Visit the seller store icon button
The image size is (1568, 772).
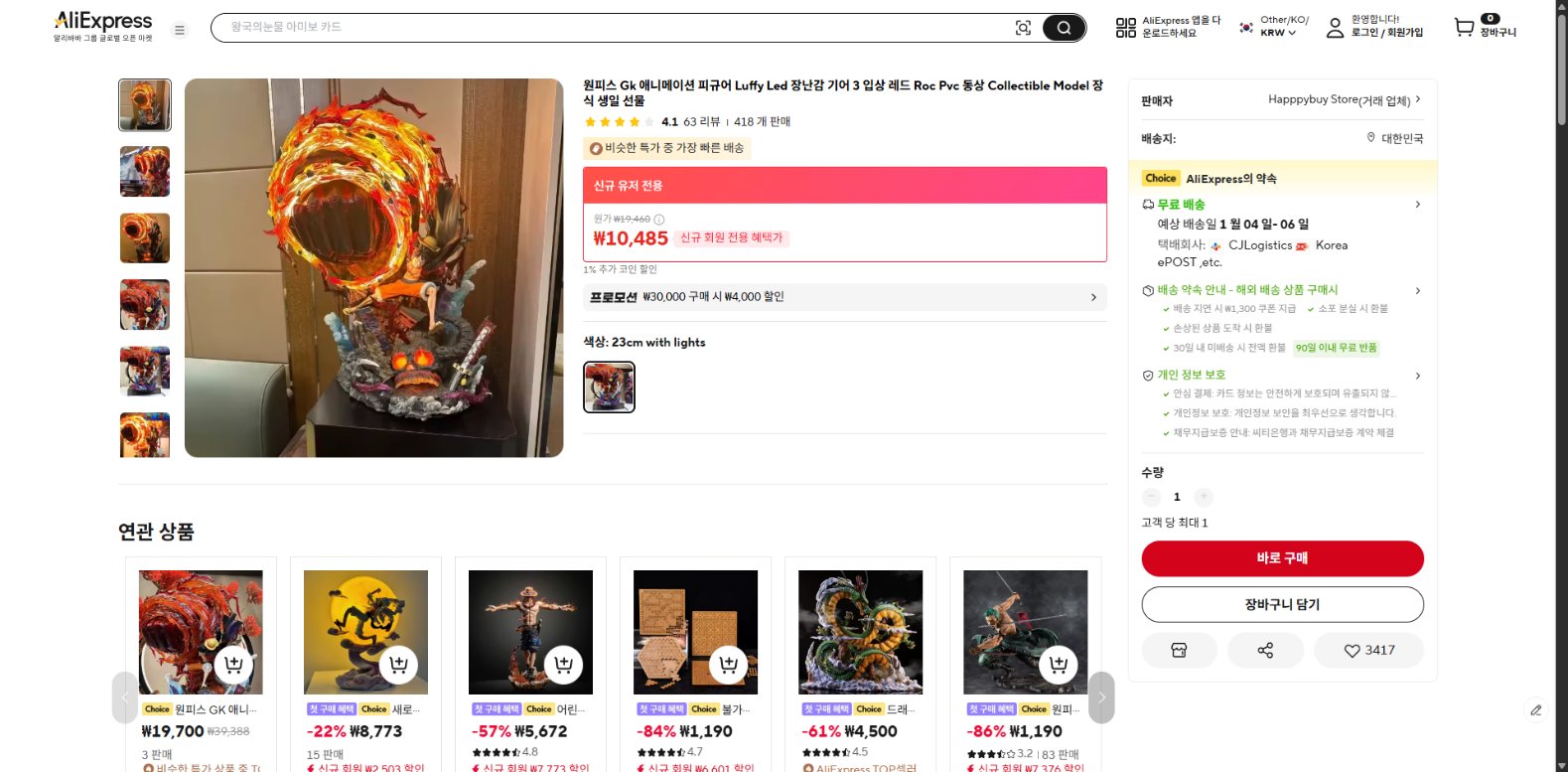pyautogui.click(x=1179, y=650)
